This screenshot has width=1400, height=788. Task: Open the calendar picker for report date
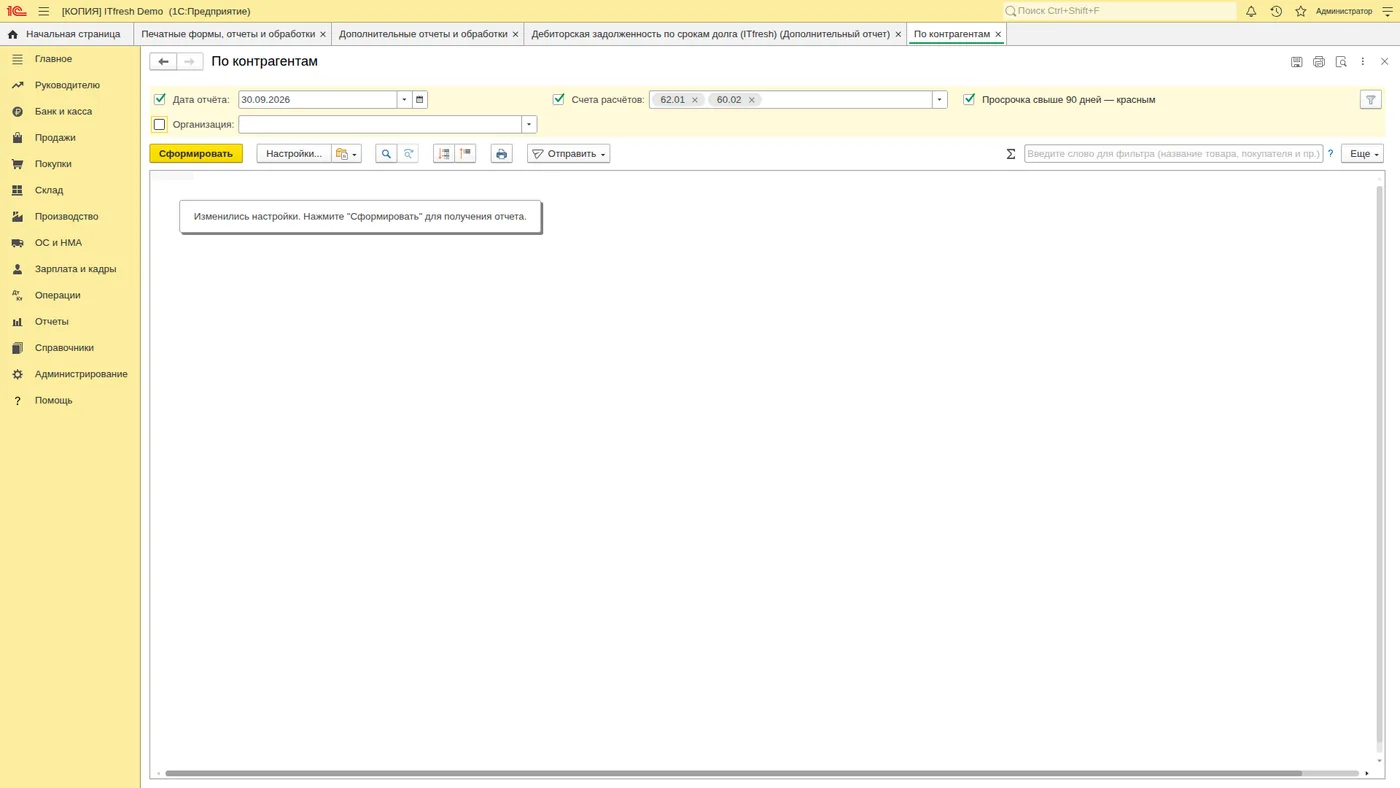coord(420,100)
